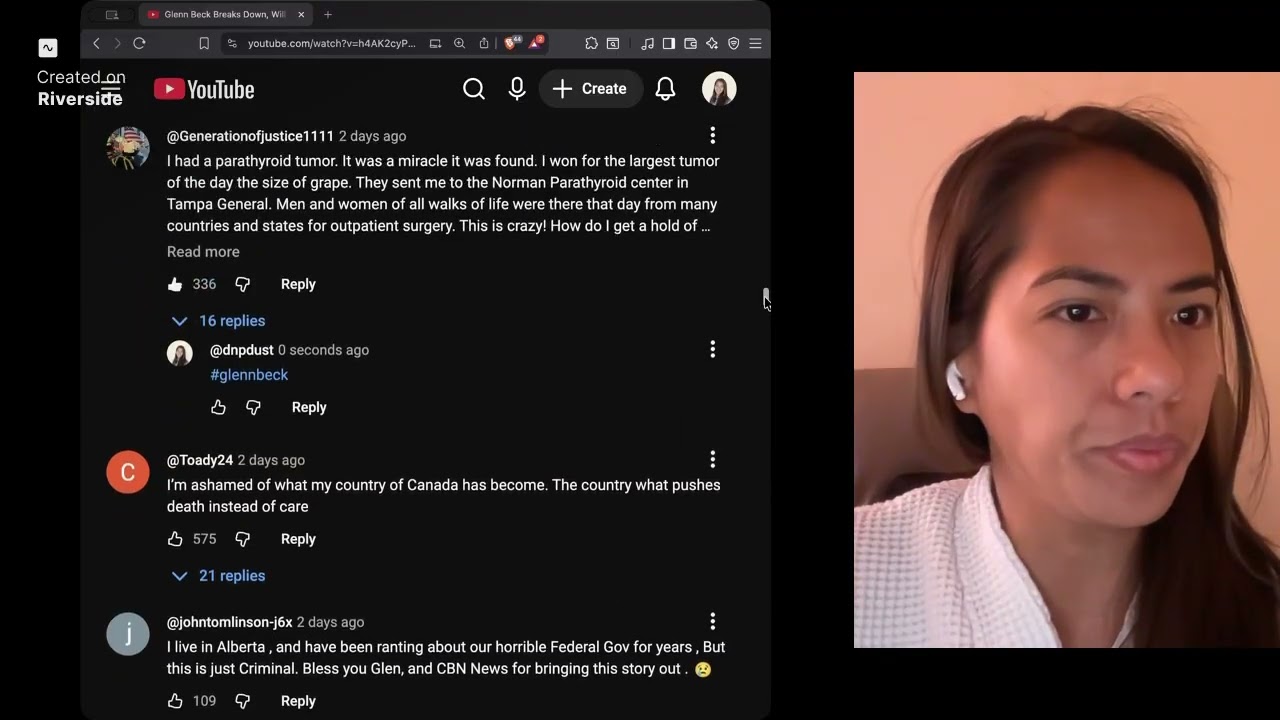Viewport: 1280px width, 720px height.
Task: Dislike the Toady24 comment about Canada
Action: [242, 539]
